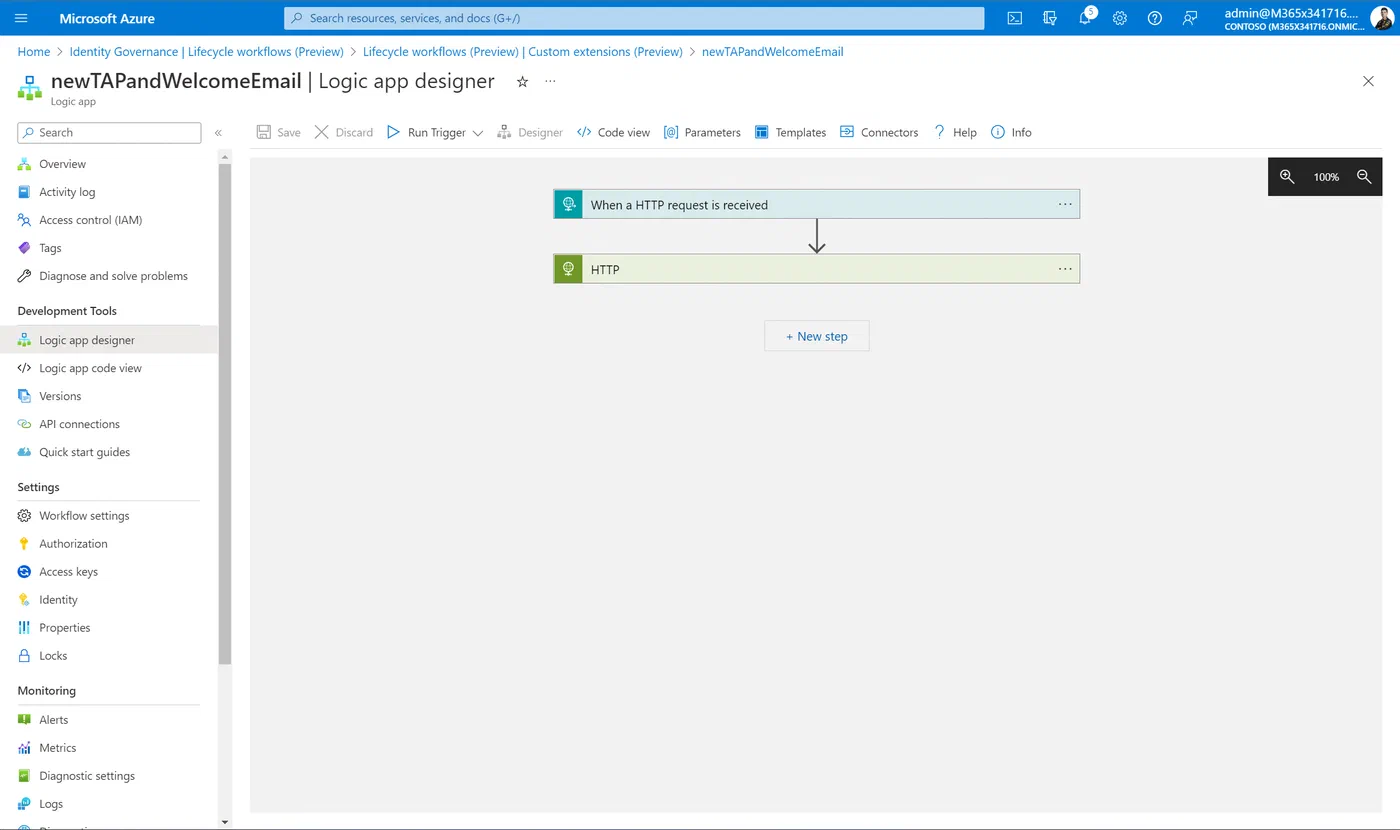Viewport: 1400px width, 830px height.
Task: Open the HTTP request trigger ellipsis menu
Action: click(1065, 204)
